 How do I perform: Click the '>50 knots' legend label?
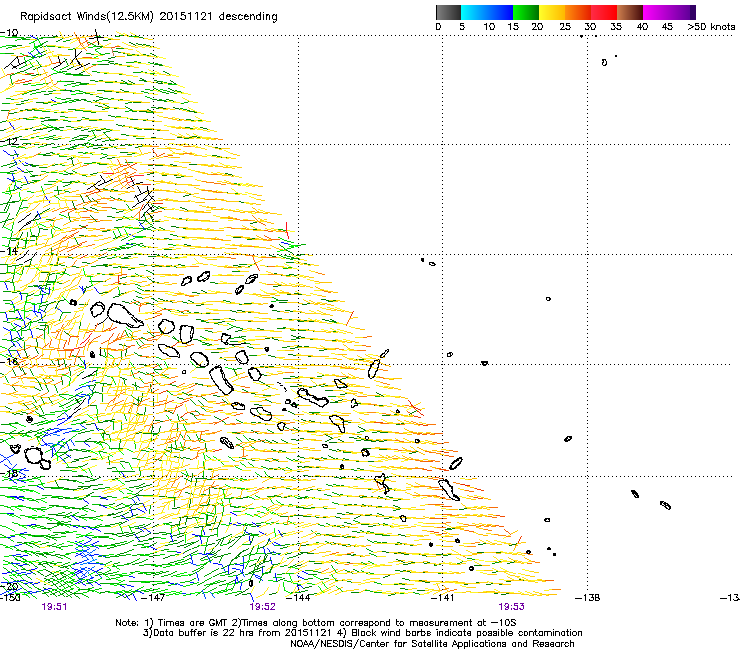click(x=711, y=27)
